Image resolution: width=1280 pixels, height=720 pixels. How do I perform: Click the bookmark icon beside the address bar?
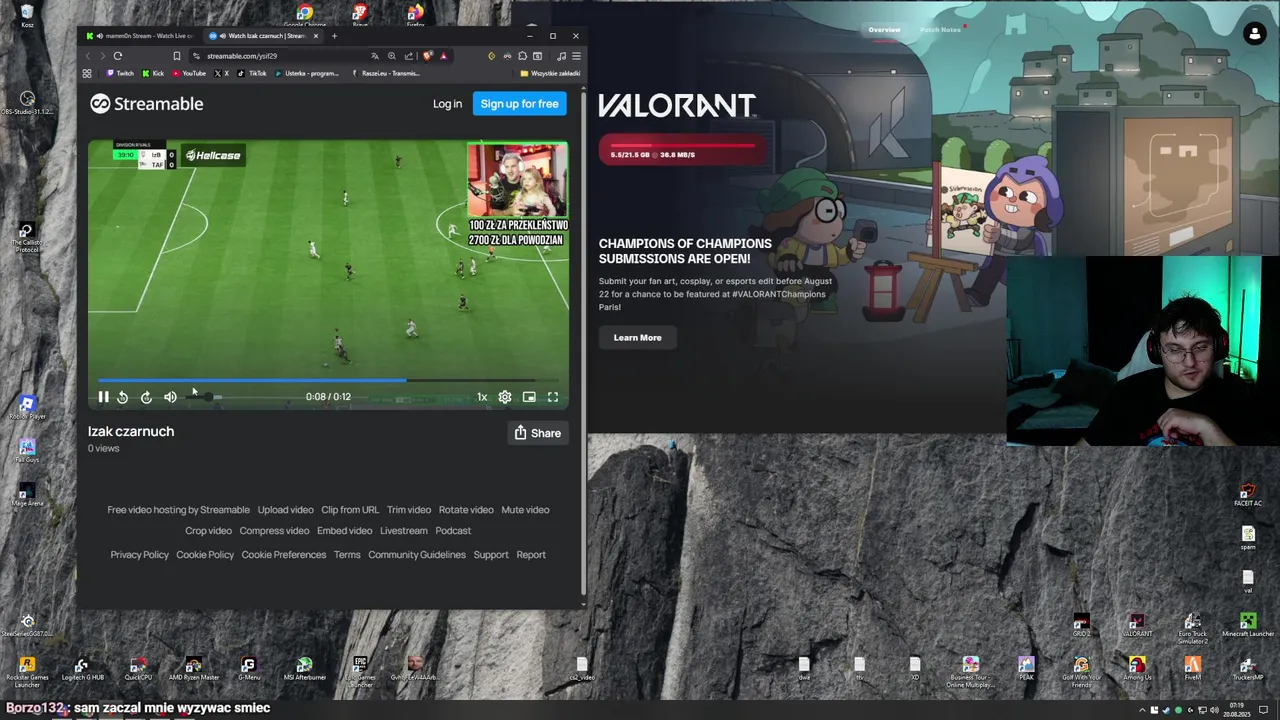pyautogui.click(x=176, y=56)
